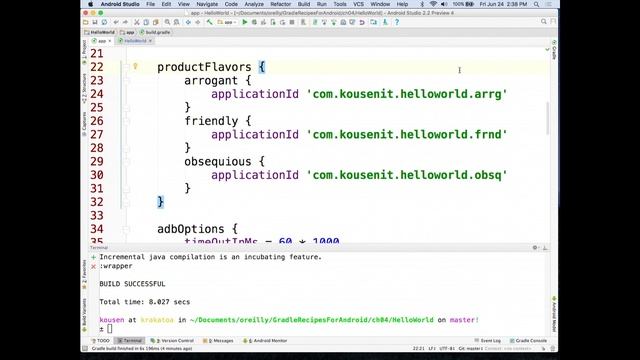The width and height of the screenshot is (640, 360).
Task: Open terminal settings gear icon
Action: click(535, 247)
